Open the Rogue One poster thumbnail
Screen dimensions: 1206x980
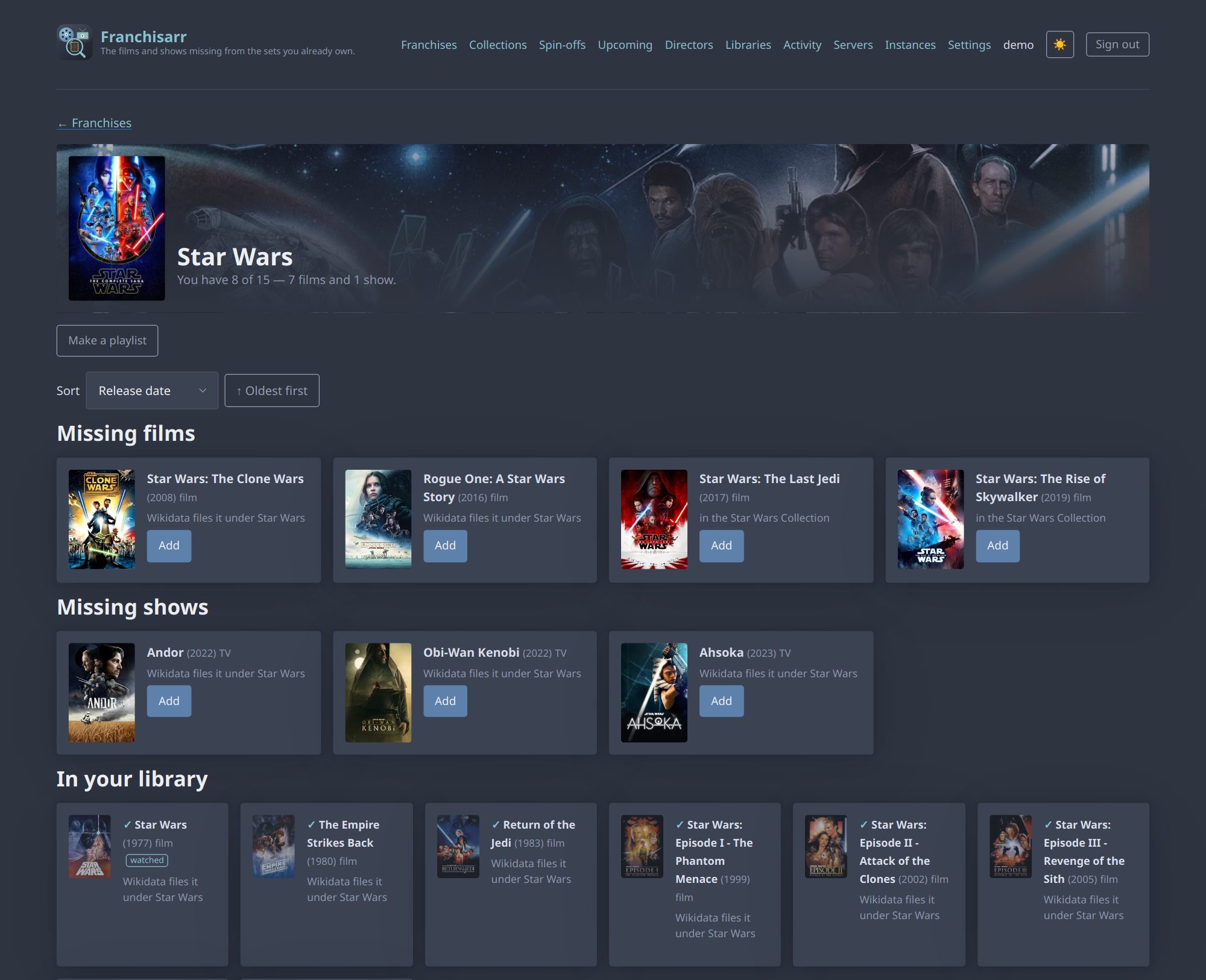pyautogui.click(x=378, y=519)
